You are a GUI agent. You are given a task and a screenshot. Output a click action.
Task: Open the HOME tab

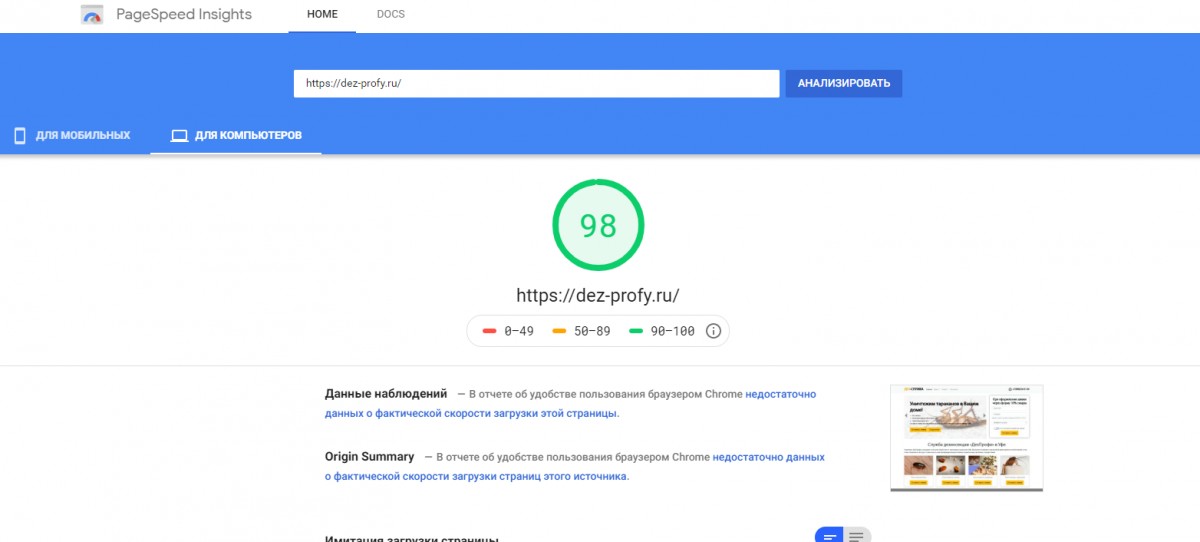pyautogui.click(x=322, y=15)
